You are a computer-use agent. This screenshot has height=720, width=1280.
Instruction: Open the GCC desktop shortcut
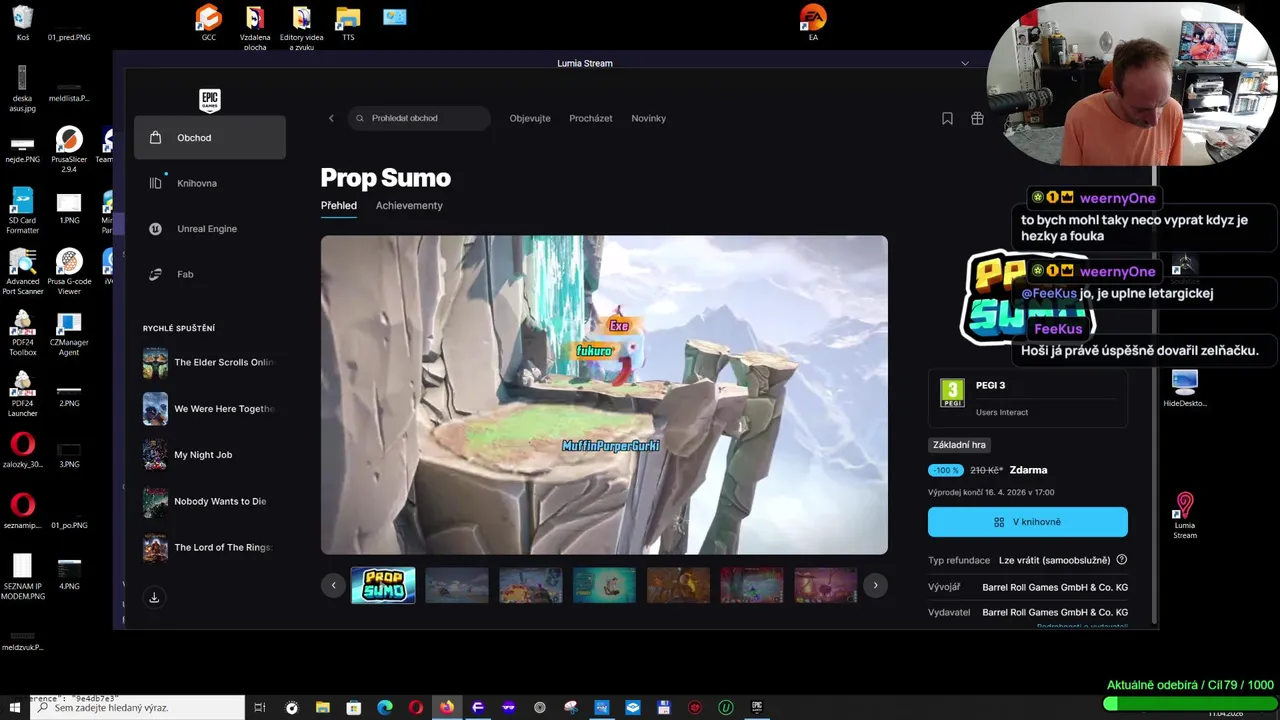[208, 23]
